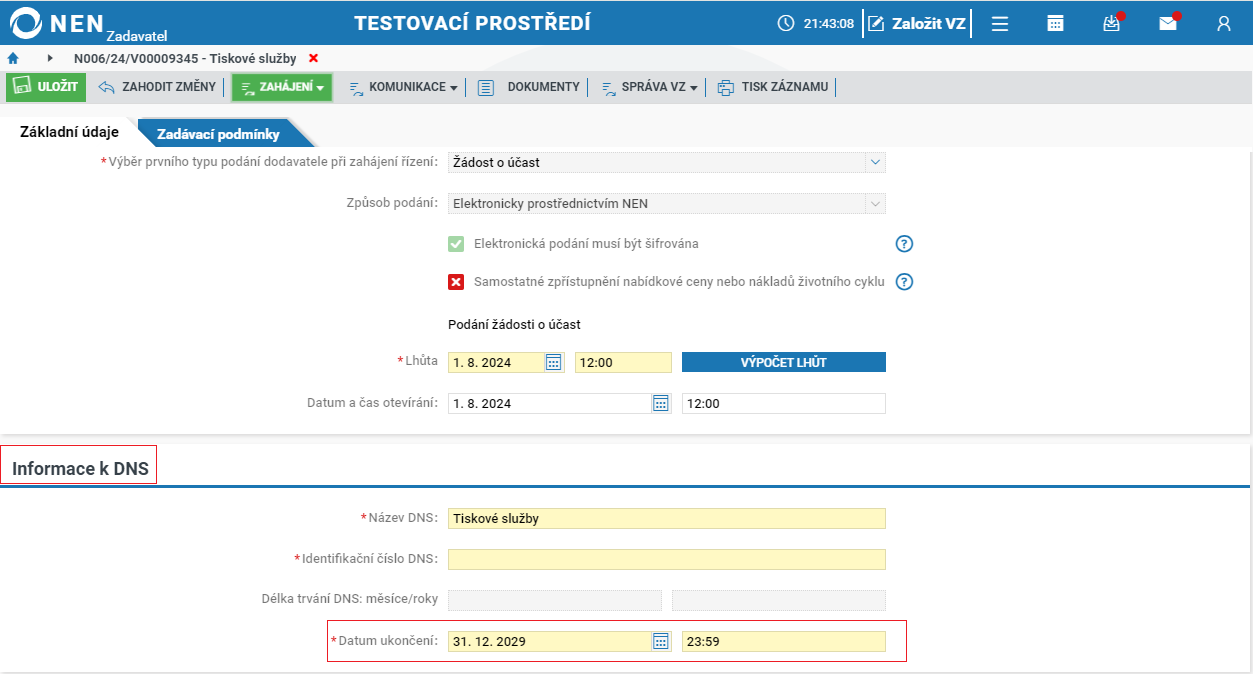This screenshot has height=674, width=1254.
Task: Toggle Elektronická podání musí být šifrována checkbox
Action: pos(456,244)
